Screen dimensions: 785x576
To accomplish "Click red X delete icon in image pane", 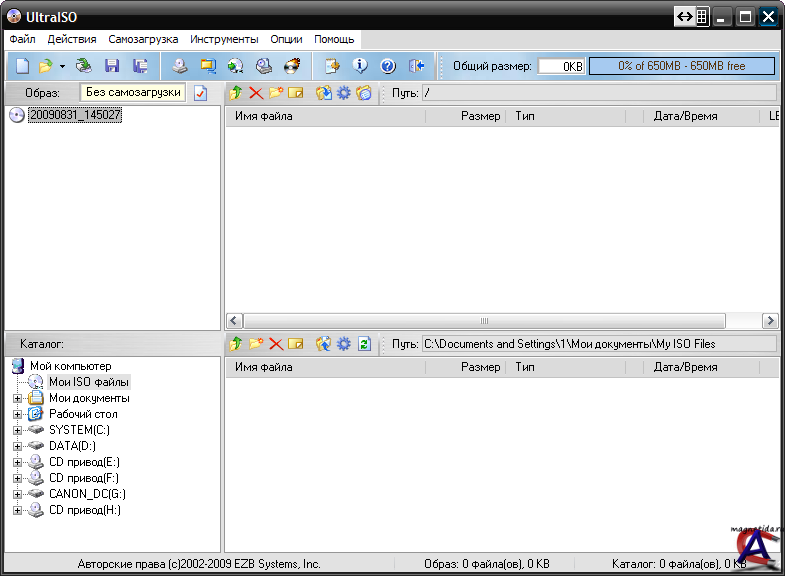I will [256, 93].
